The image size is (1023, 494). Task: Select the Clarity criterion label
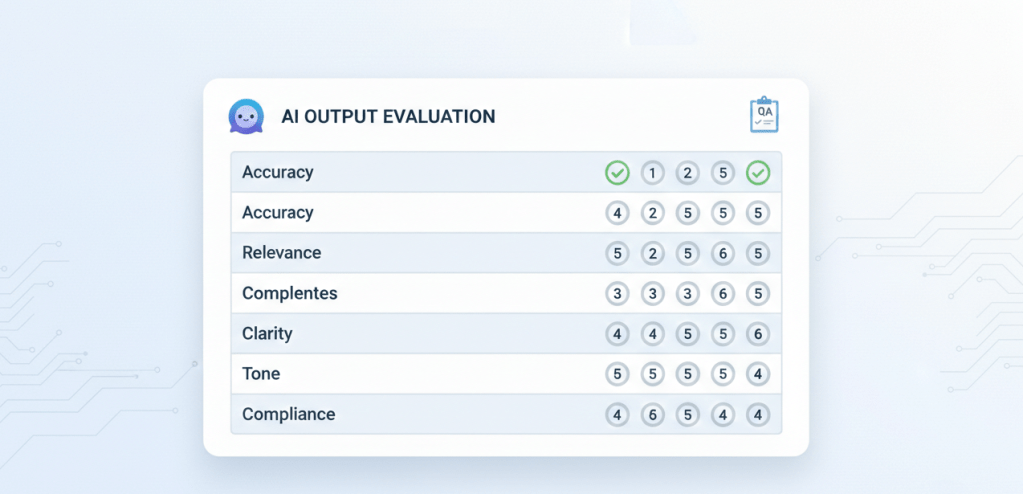(x=267, y=334)
